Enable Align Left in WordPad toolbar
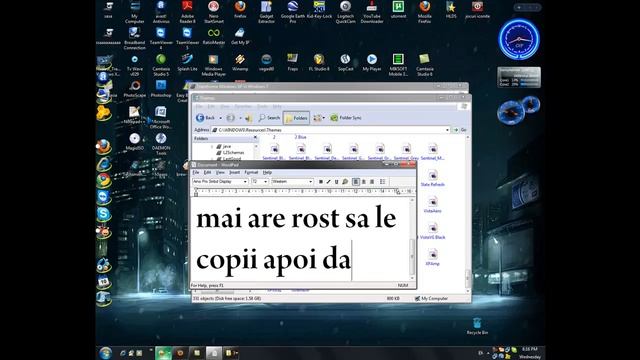This screenshot has height=360, width=640. [356, 182]
